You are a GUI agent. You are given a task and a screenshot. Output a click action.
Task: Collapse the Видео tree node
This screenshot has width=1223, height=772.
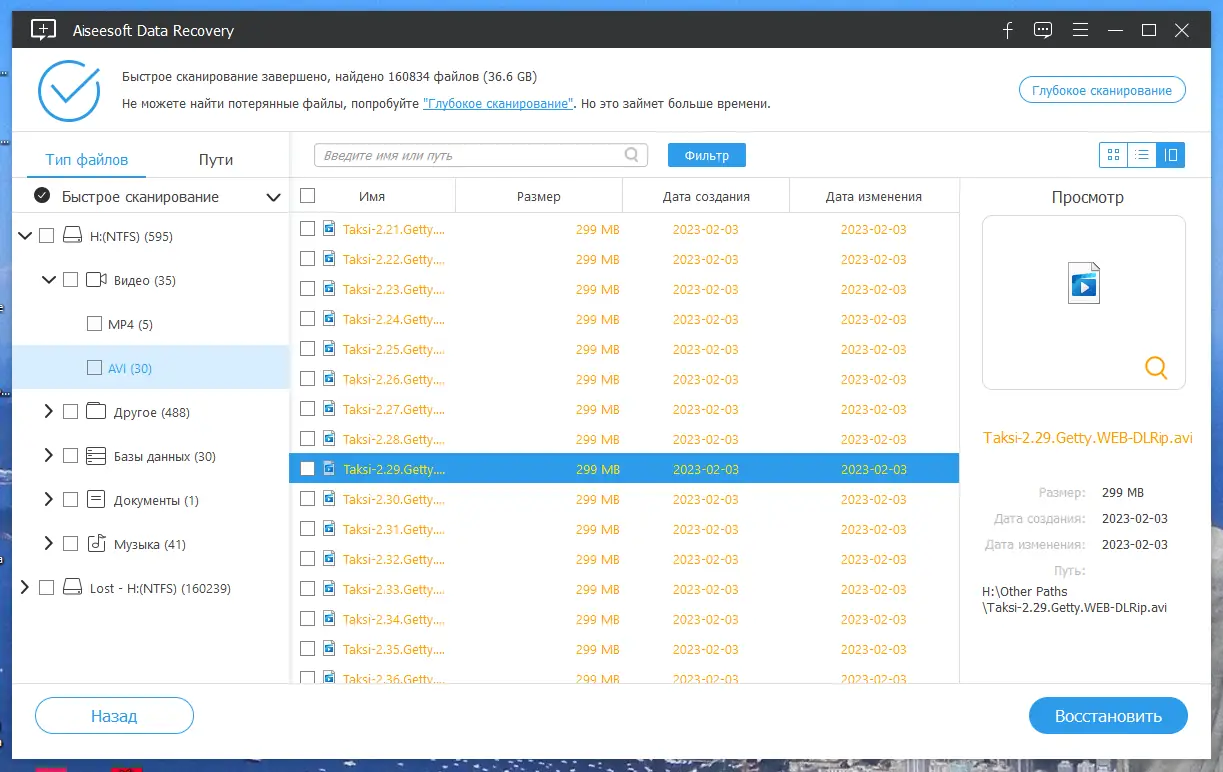point(48,280)
